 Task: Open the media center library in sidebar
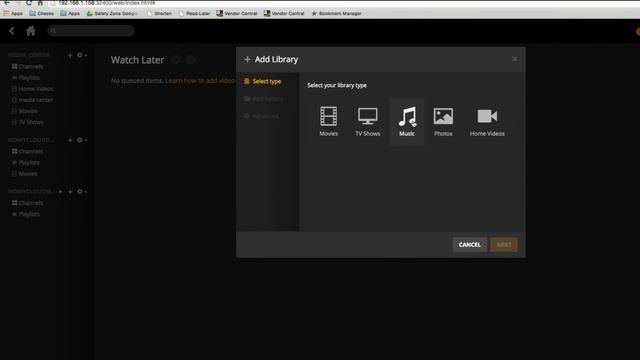pos(32,100)
